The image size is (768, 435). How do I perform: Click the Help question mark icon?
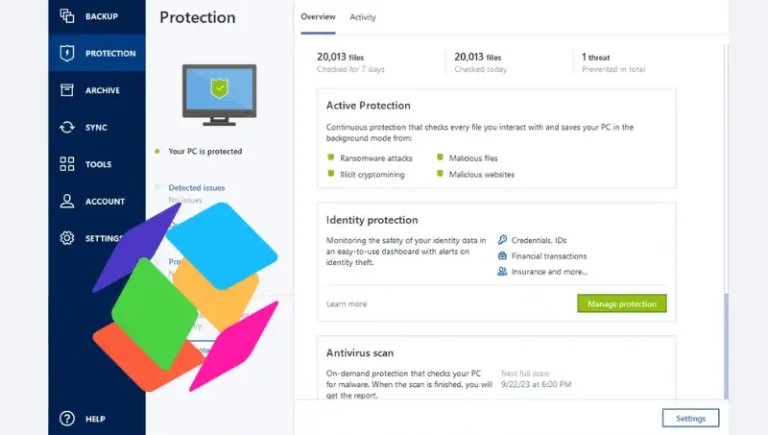click(67, 418)
